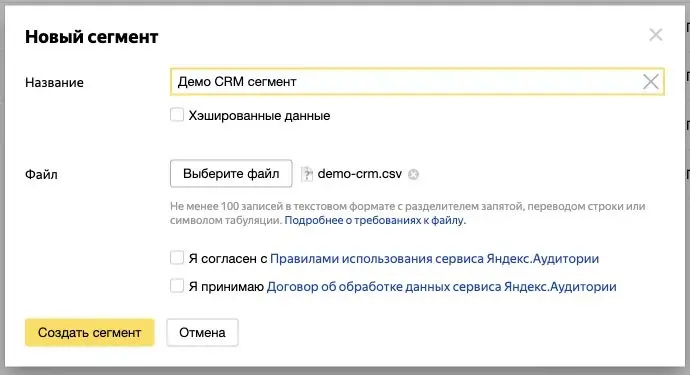
Task: Open Договор об обработке данных link
Action: 441,287
